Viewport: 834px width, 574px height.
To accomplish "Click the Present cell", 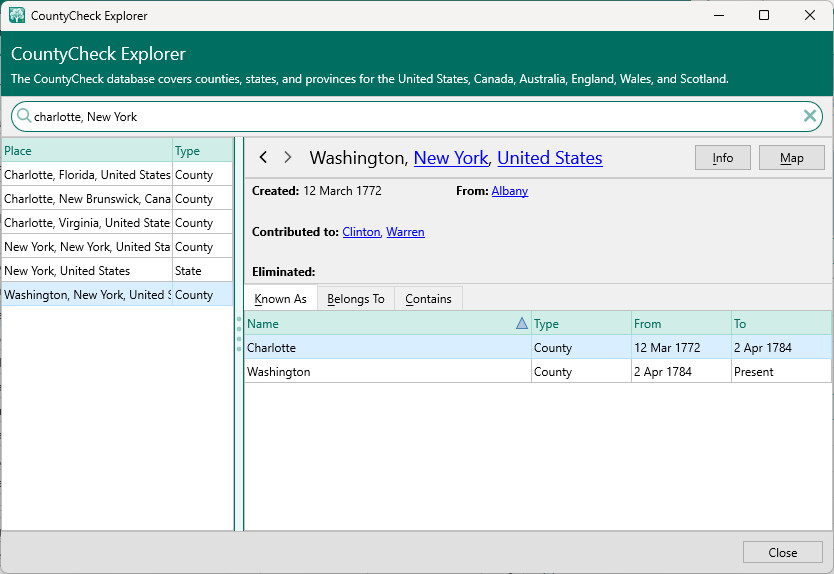I will pos(781,371).
